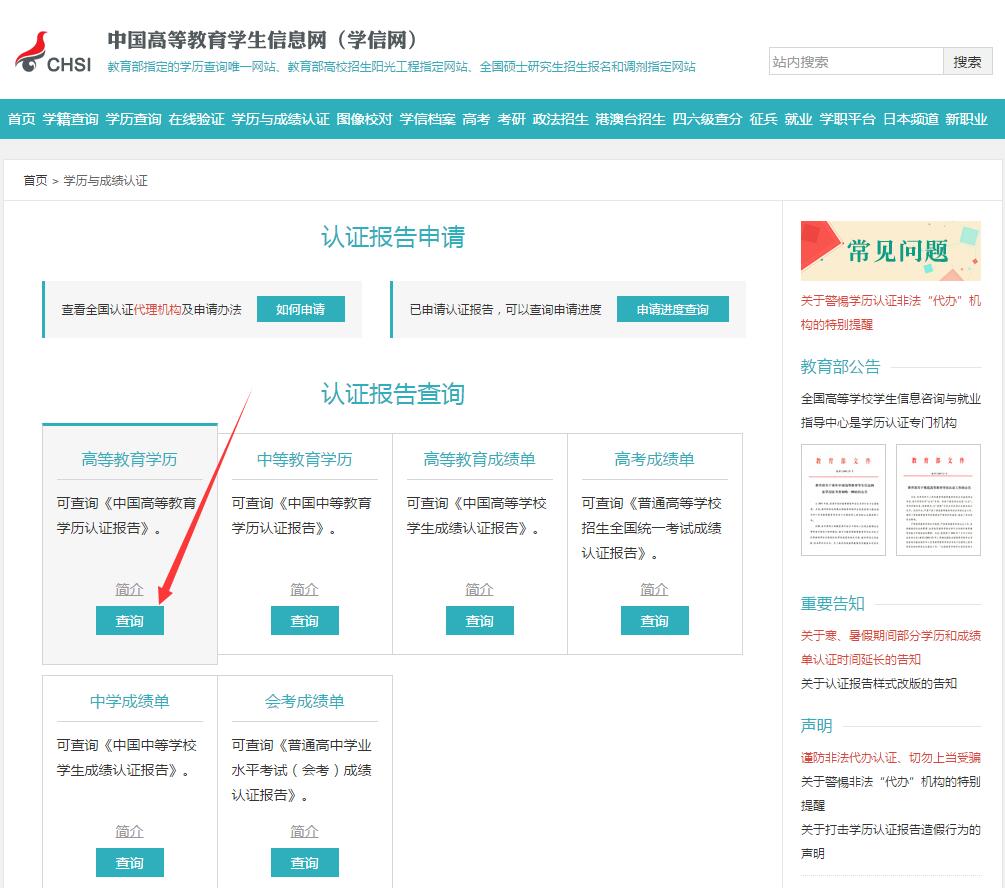The height and width of the screenshot is (888, 1005).
Task: Open the 简介 link under 高等教育成绩单
Action: [479, 589]
